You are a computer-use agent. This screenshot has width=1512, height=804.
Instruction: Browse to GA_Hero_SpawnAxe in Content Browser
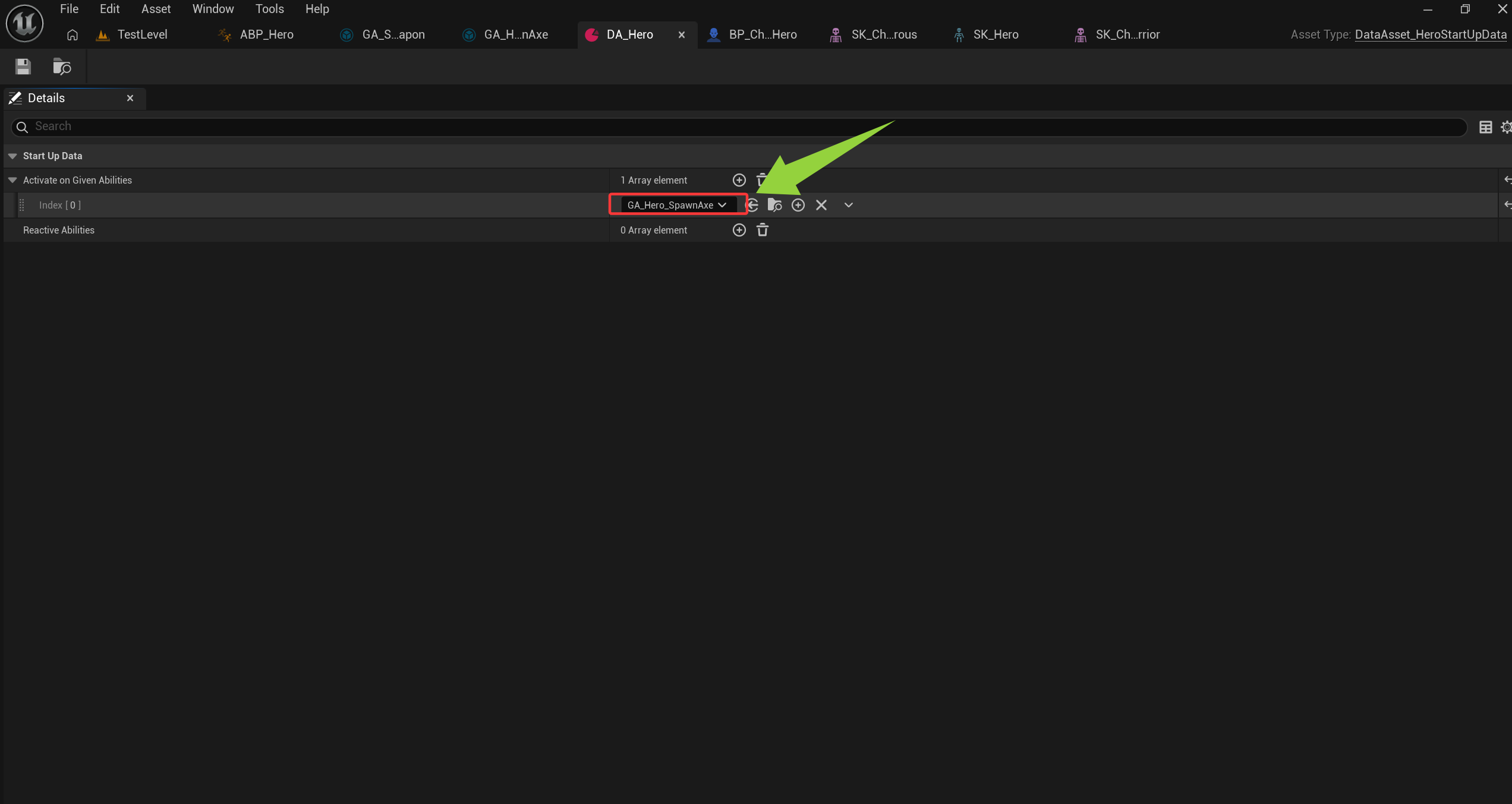(774, 205)
